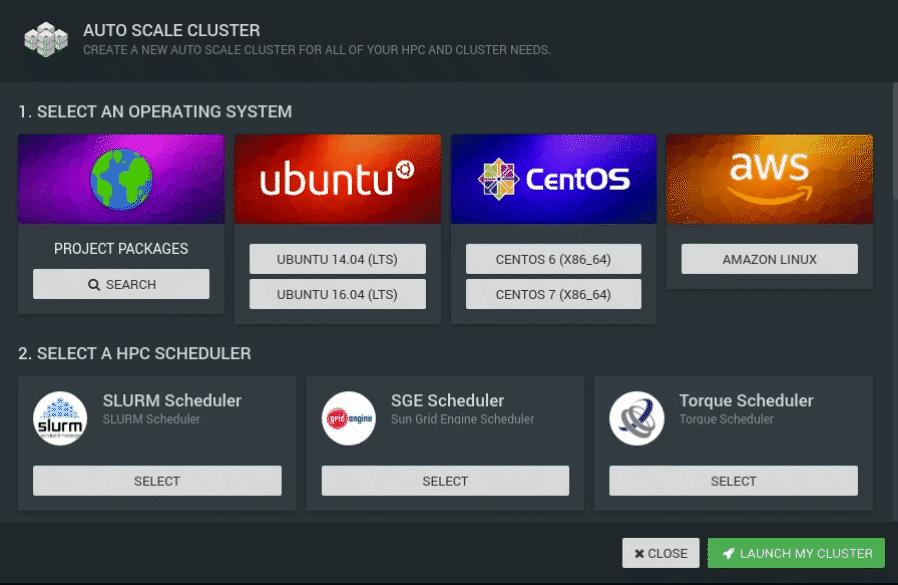Pick CentOS 7 (x86_64)
Image resolution: width=898 pixels, height=585 pixels.
point(553,294)
